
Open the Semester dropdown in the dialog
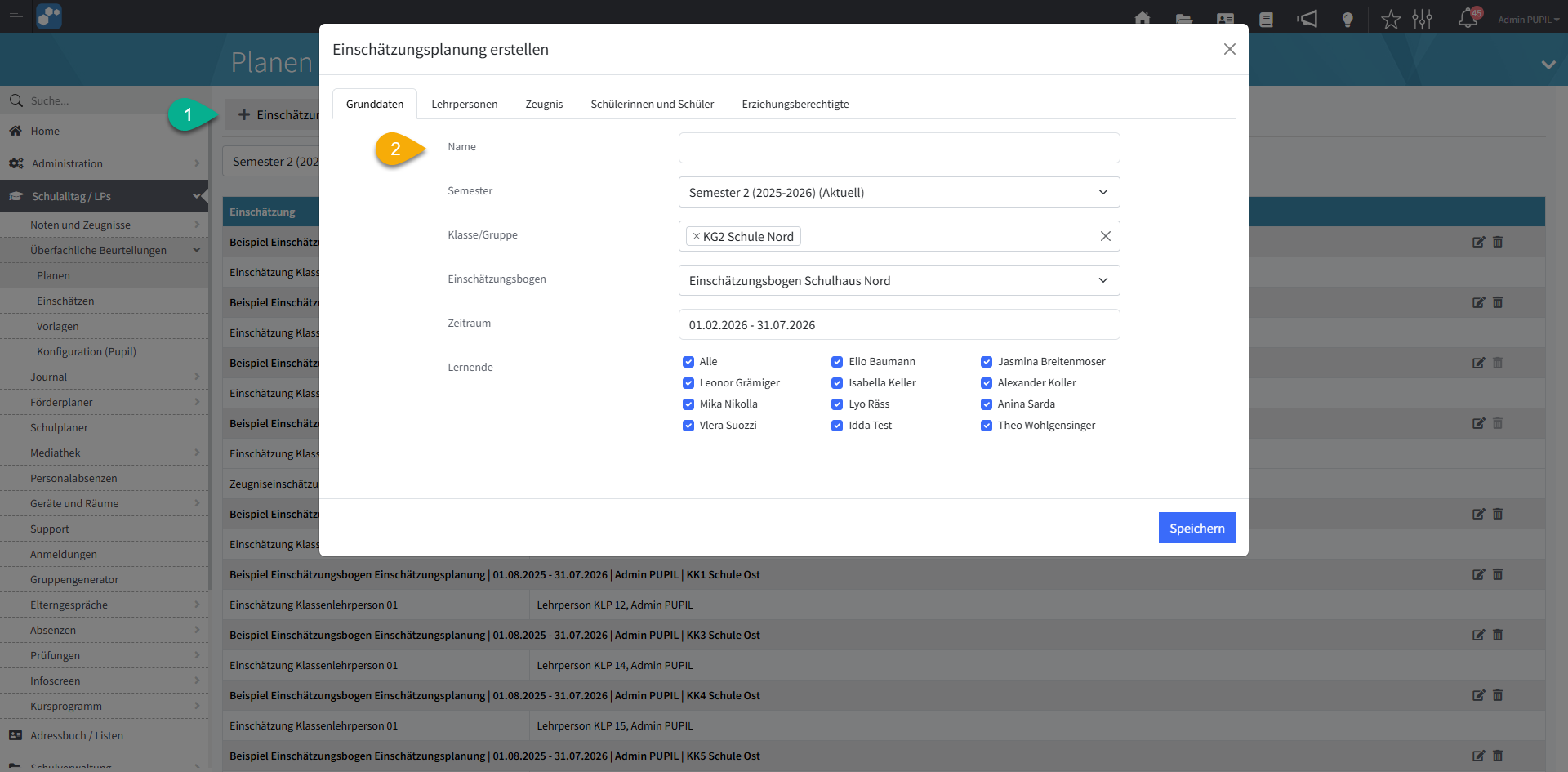point(899,192)
